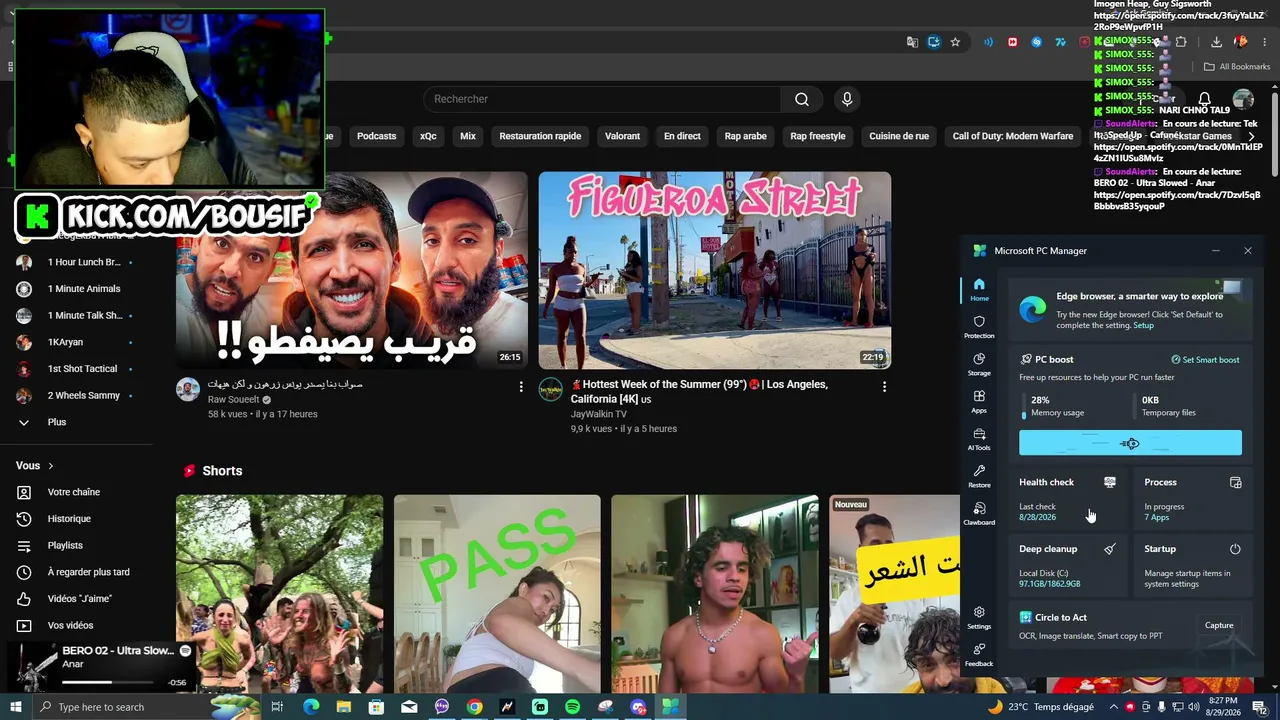Click the YouTube Rechercher search field
Viewport: 1280px width, 720px height.
pos(602,99)
